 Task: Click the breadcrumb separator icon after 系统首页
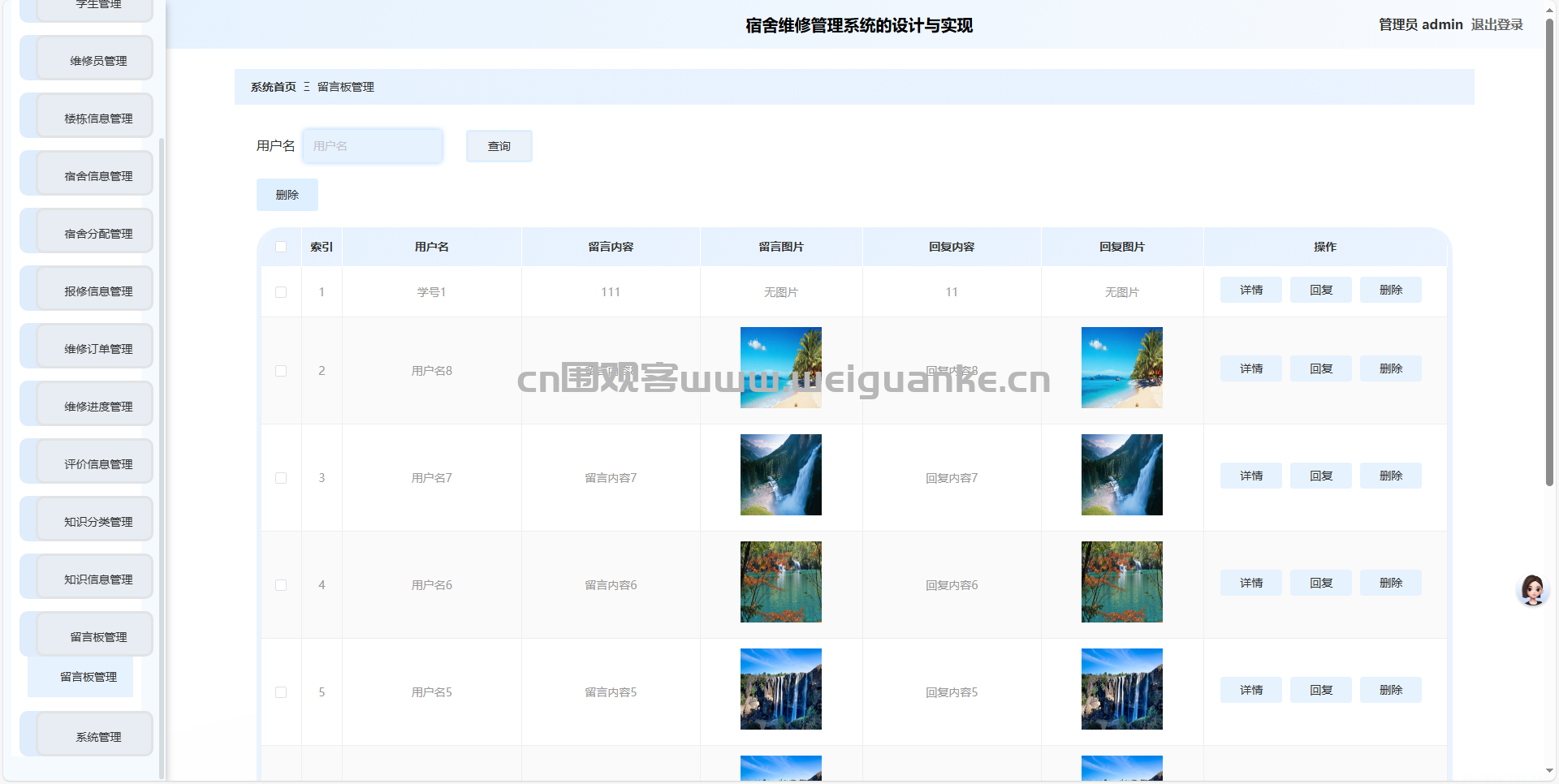point(306,87)
